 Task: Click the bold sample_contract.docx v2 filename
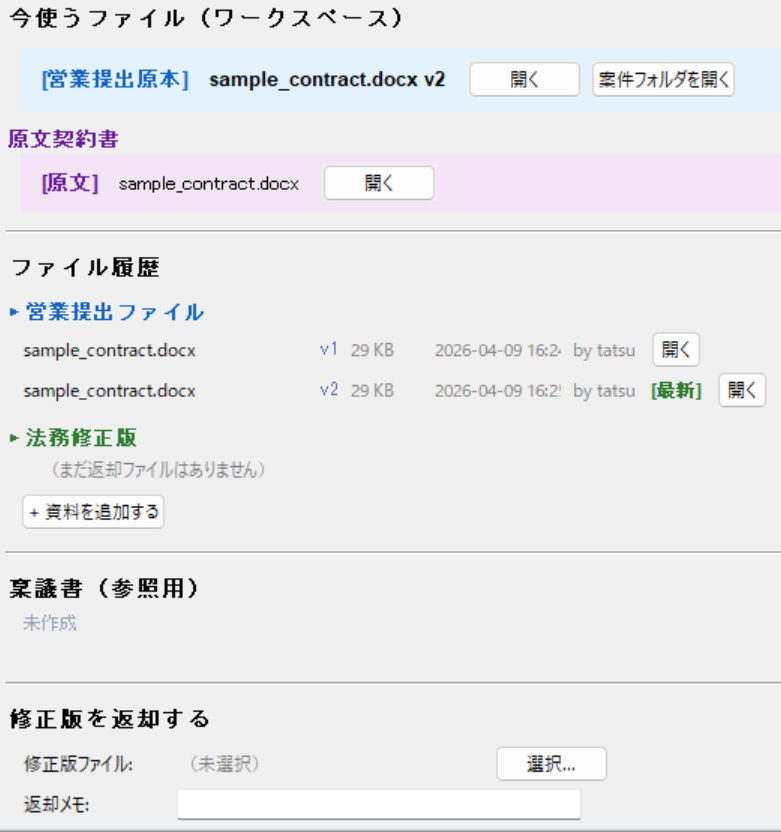coord(327,80)
